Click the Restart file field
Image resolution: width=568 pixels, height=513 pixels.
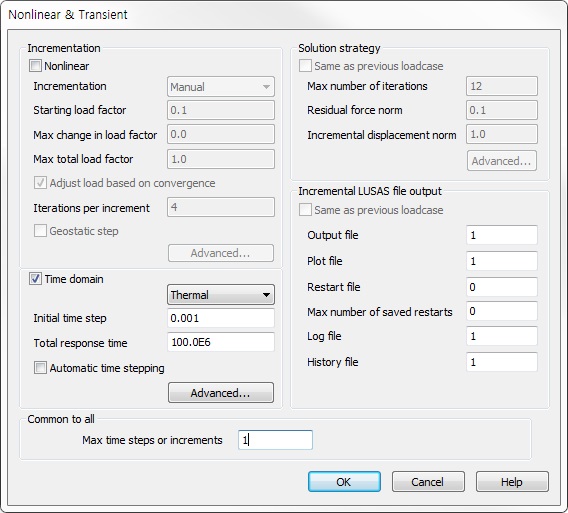(502, 287)
